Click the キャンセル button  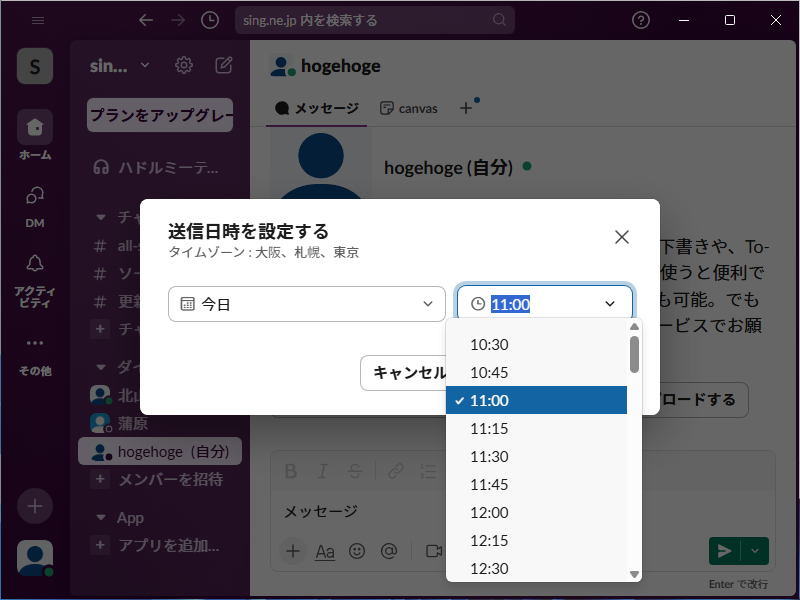pos(404,373)
